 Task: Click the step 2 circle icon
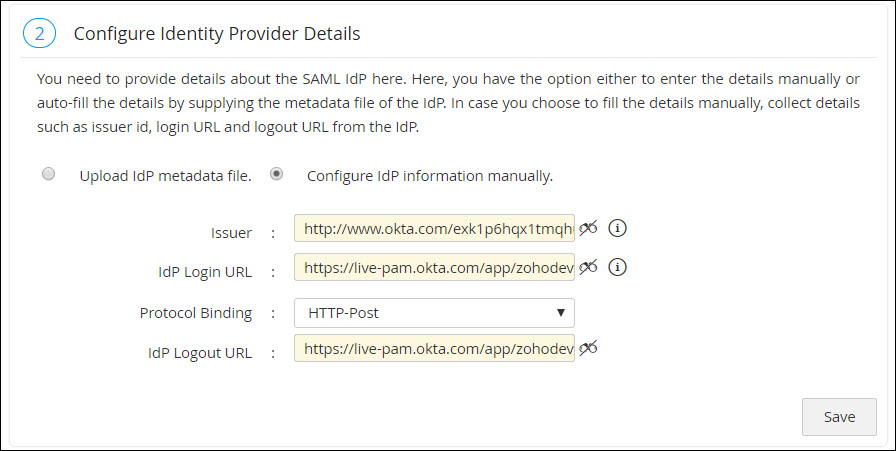coord(39,34)
